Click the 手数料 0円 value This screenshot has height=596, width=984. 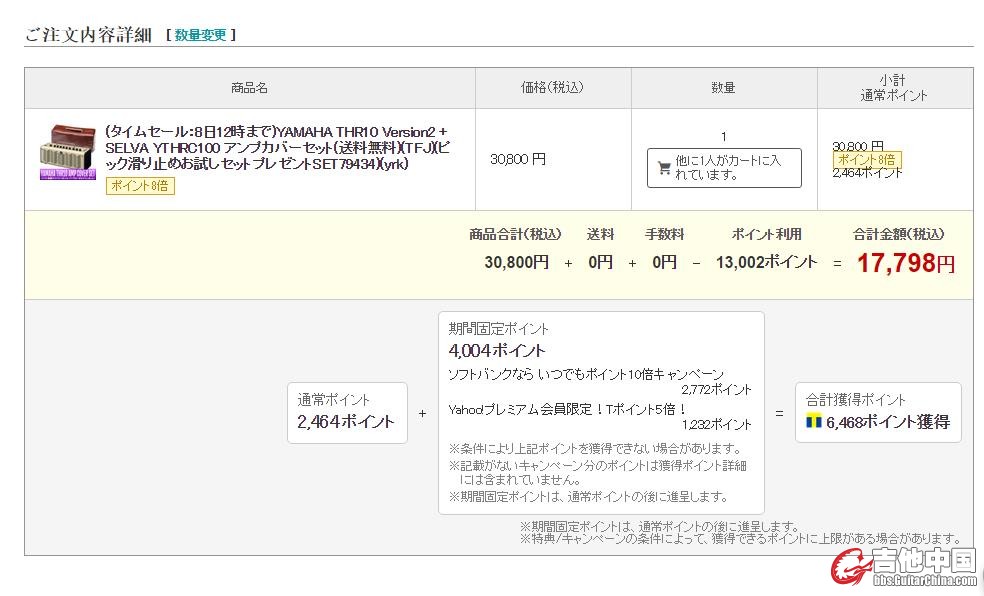pos(664,262)
